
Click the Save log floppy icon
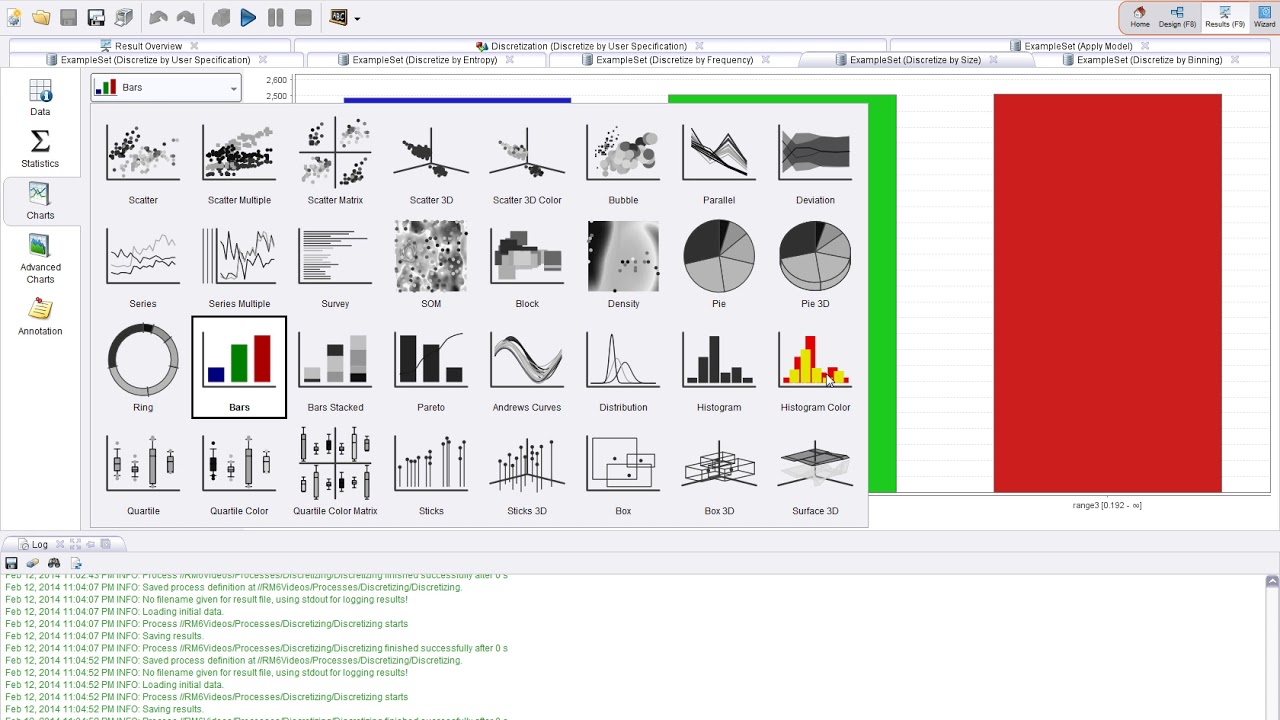(12, 563)
